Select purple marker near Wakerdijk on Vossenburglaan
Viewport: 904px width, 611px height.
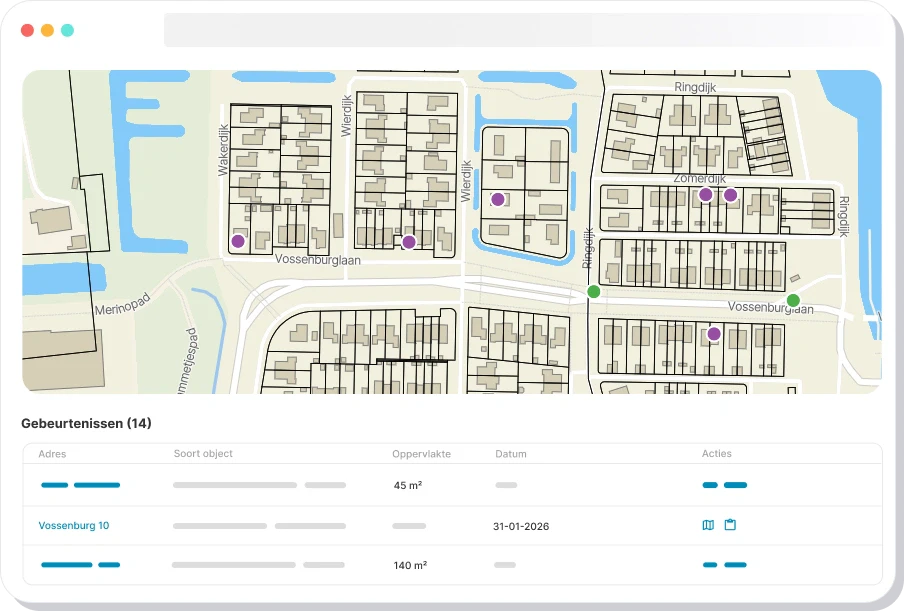click(238, 242)
